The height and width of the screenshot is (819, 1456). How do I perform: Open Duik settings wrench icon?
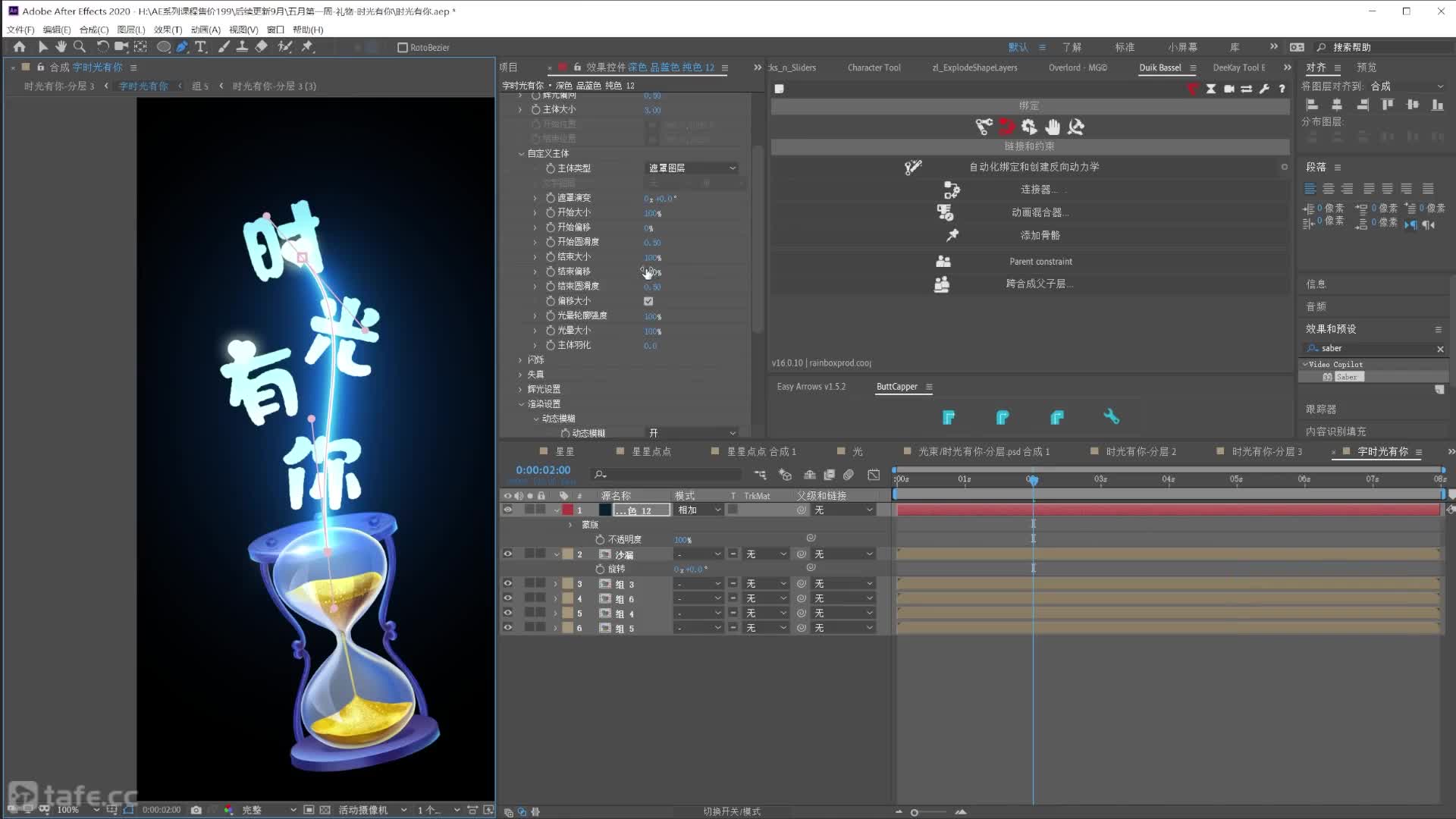1264,89
